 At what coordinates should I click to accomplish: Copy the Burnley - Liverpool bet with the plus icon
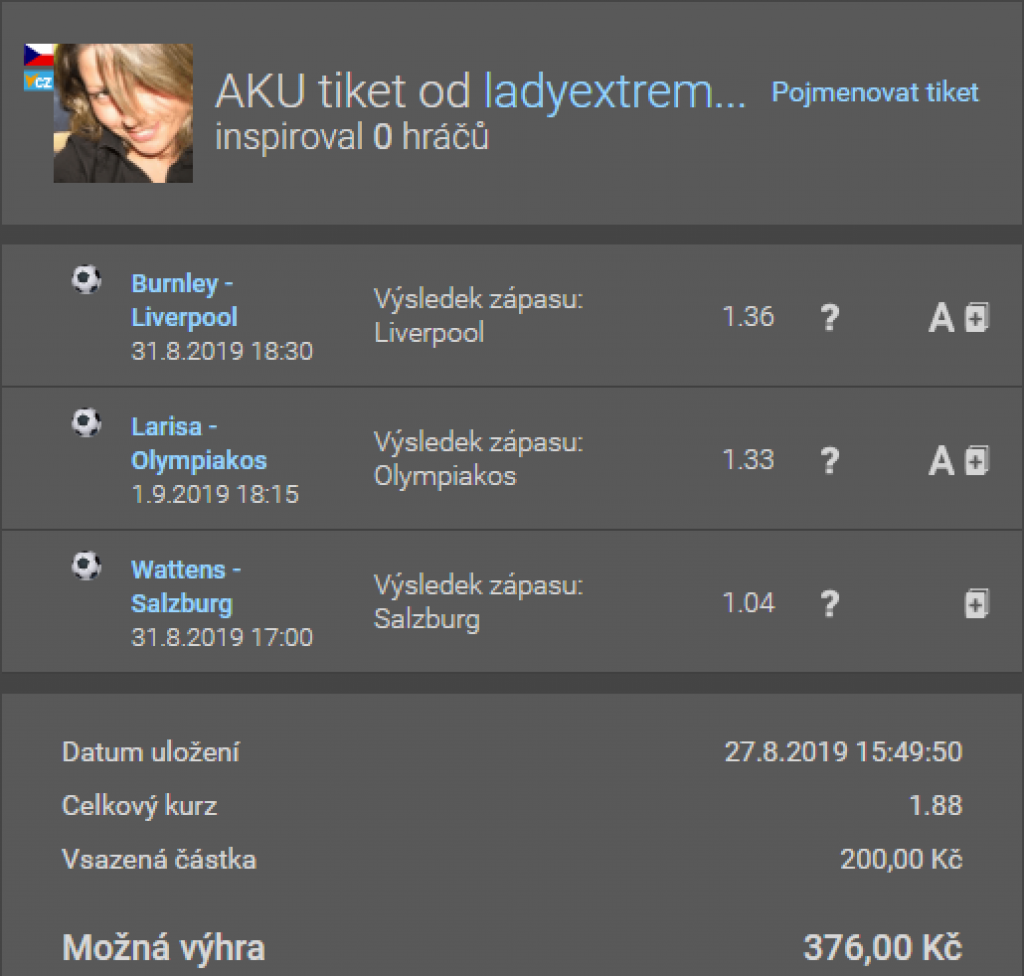tap(976, 318)
